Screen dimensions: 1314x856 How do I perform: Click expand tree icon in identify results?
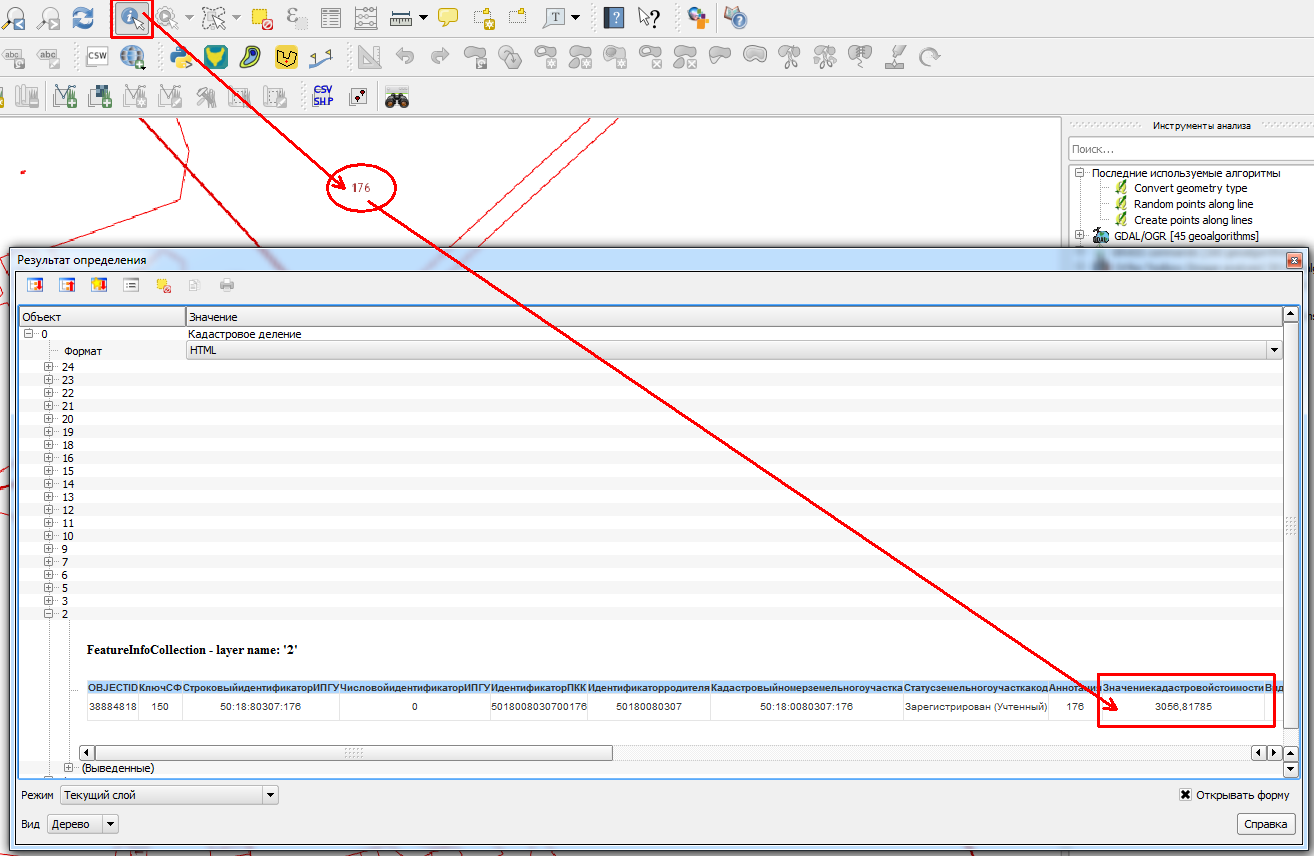click(x=36, y=285)
